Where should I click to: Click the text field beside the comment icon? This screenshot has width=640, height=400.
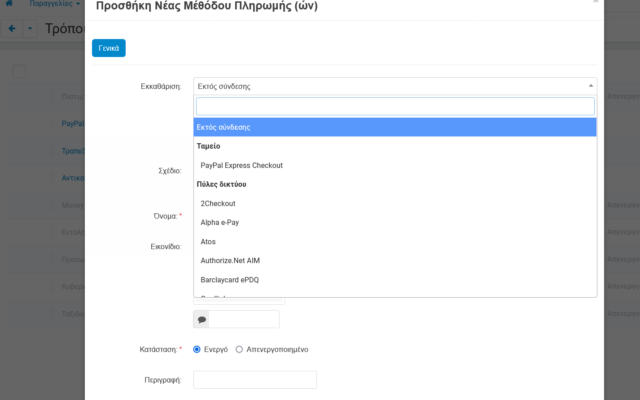[x=244, y=319]
